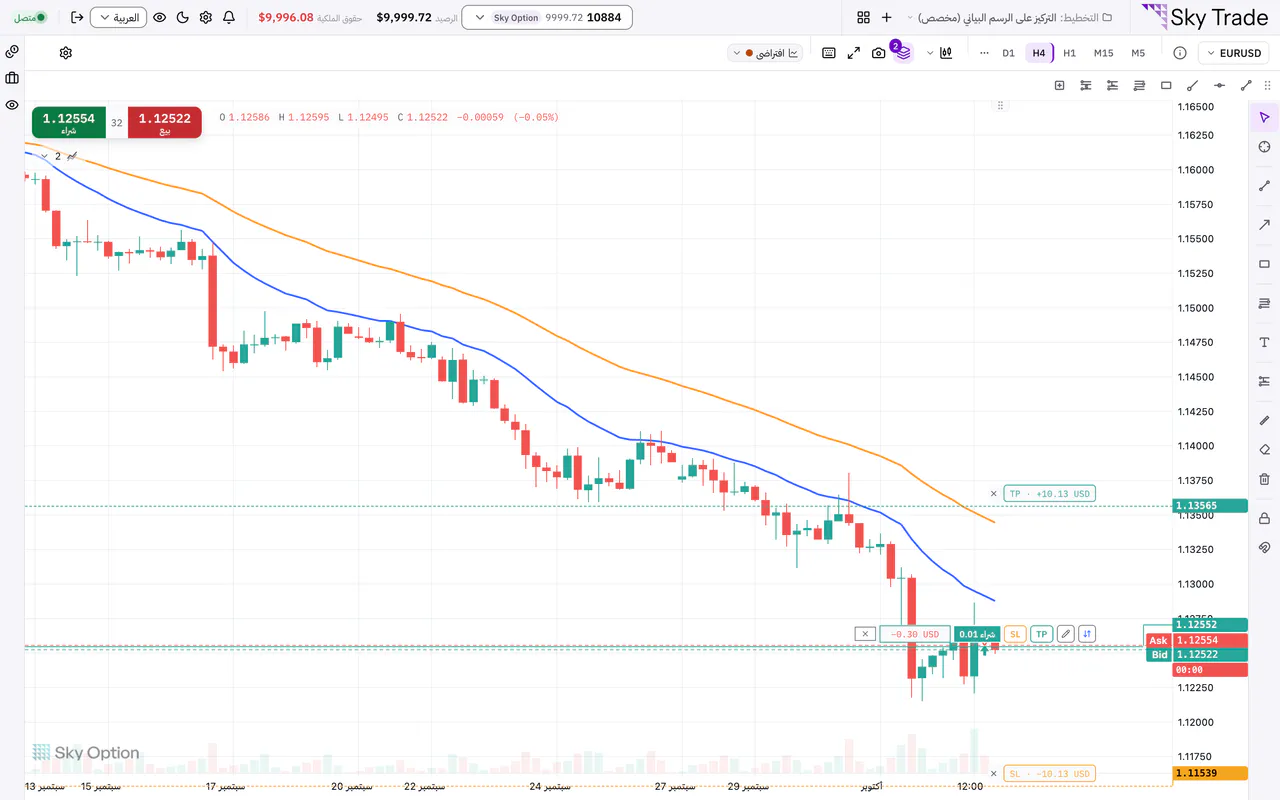The height and width of the screenshot is (800, 1280).
Task: Open the notifications bell
Action: pyautogui.click(x=229, y=18)
